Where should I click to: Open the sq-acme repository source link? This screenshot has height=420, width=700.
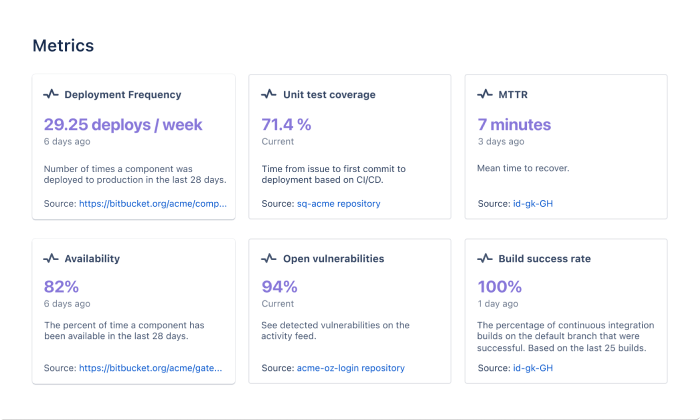[339, 204]
